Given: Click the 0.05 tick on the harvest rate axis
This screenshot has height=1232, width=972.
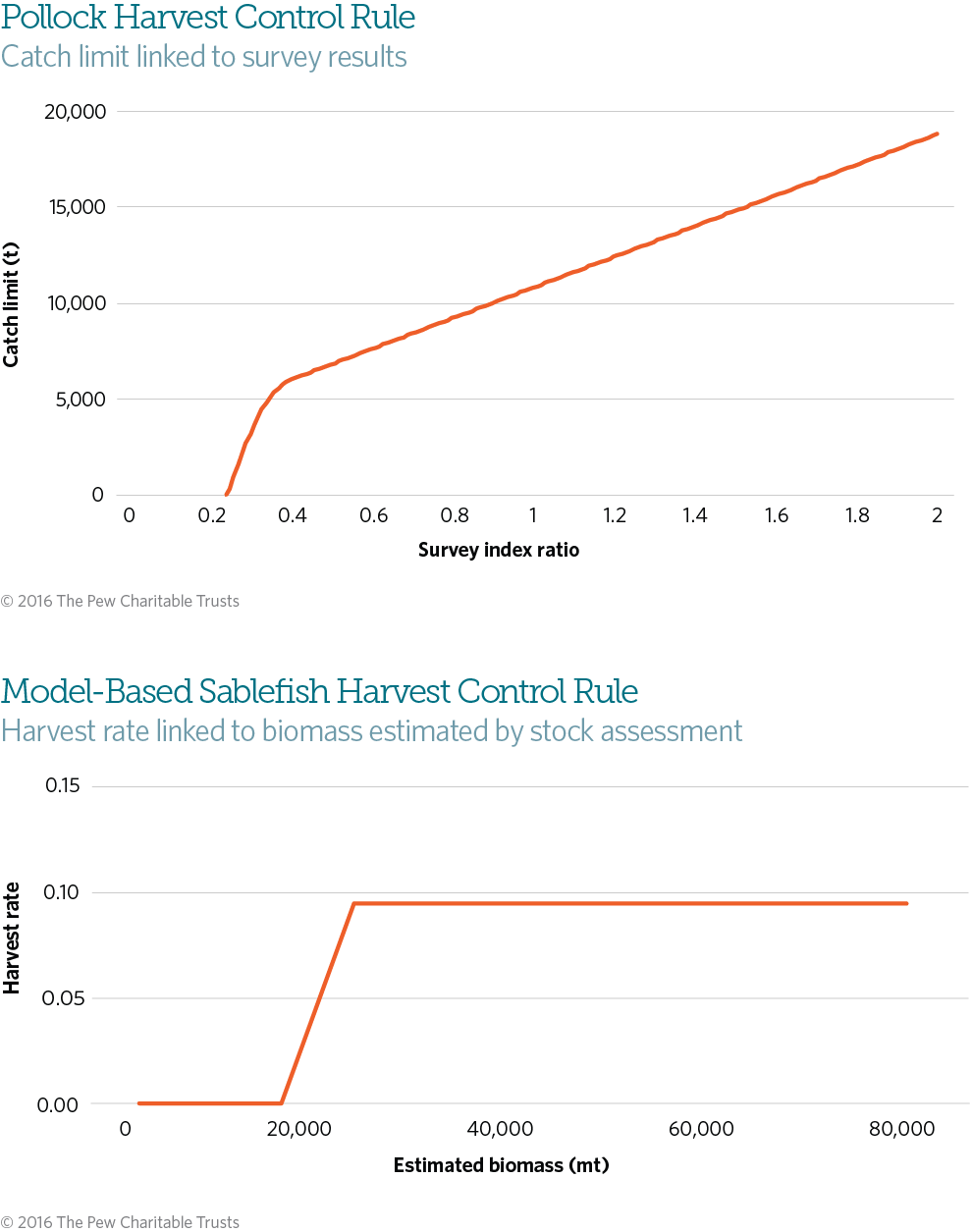Looking at the screenshot, I should [x=63, y=998].
